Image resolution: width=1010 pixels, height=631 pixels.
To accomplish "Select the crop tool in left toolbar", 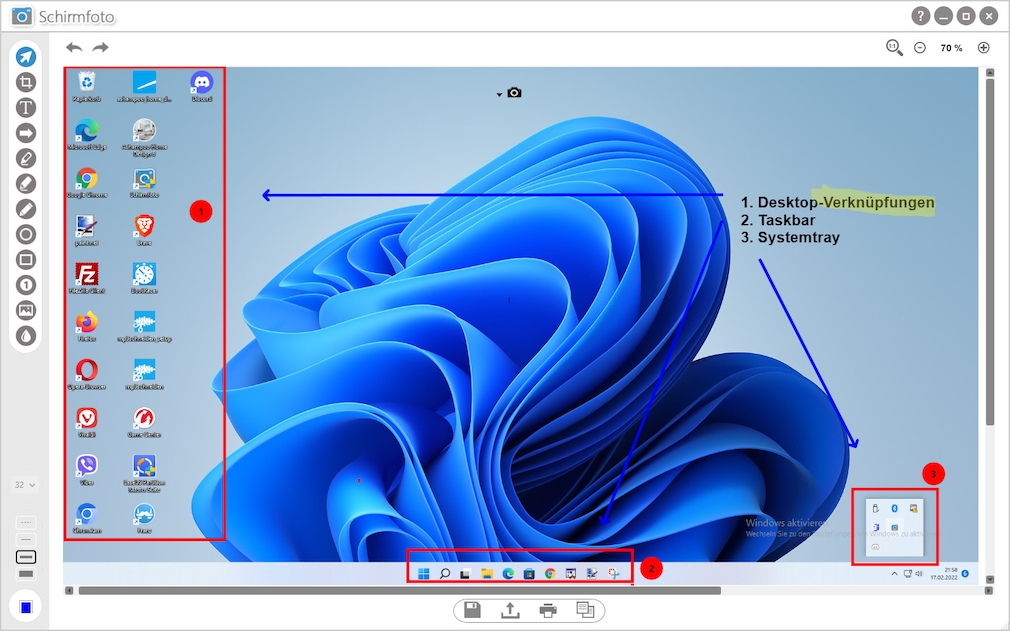I will pos(26,82).
